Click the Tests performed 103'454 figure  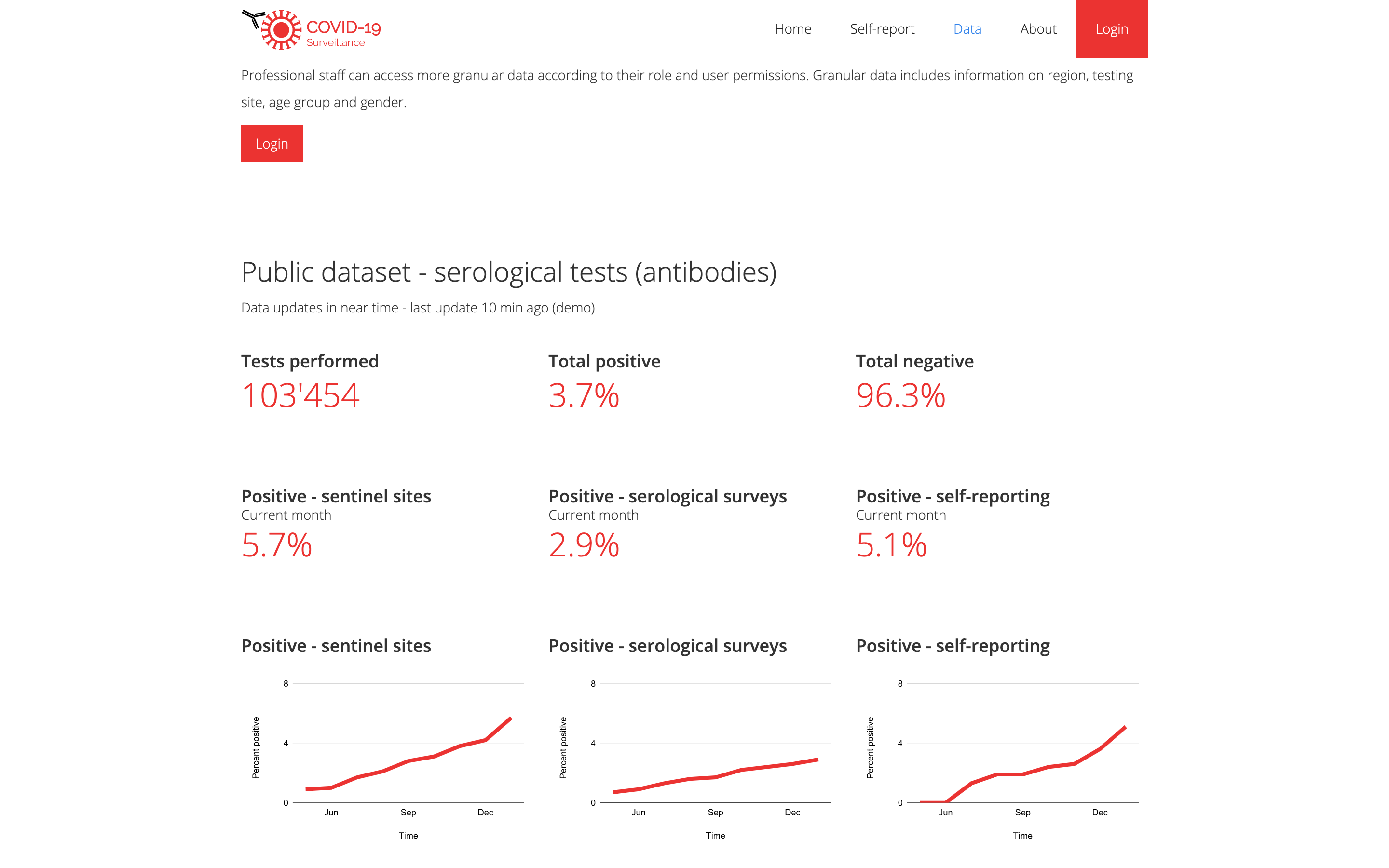click(x=300, y=395)
